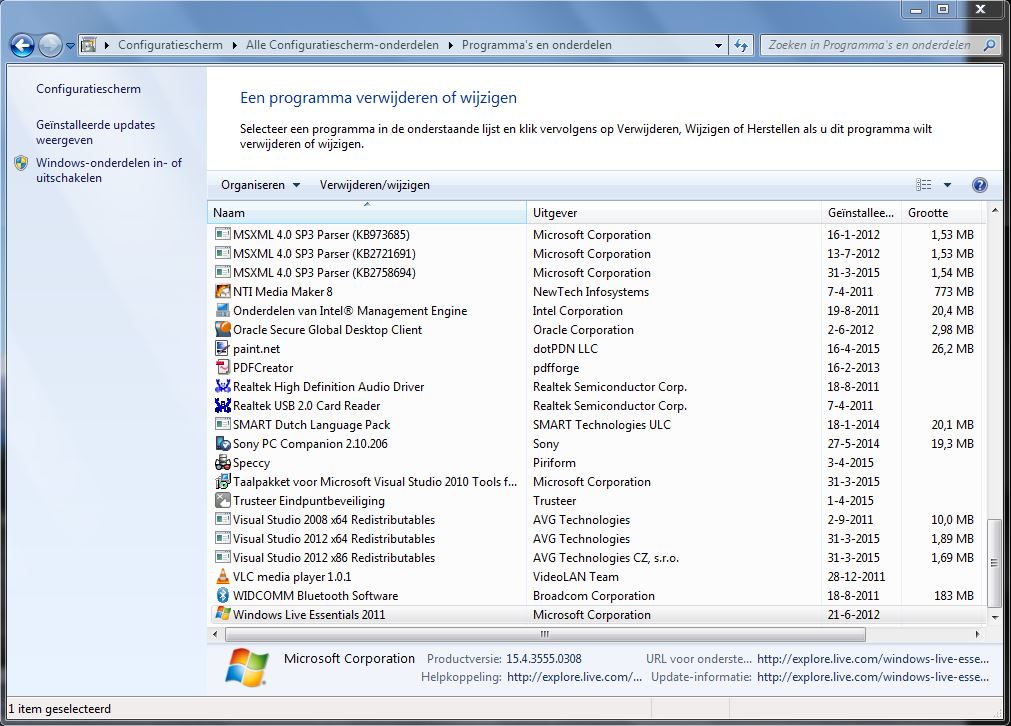1011x726 pixels.
Task: Click in the Zoeken in Programma's search field
Action: [869, 45]
